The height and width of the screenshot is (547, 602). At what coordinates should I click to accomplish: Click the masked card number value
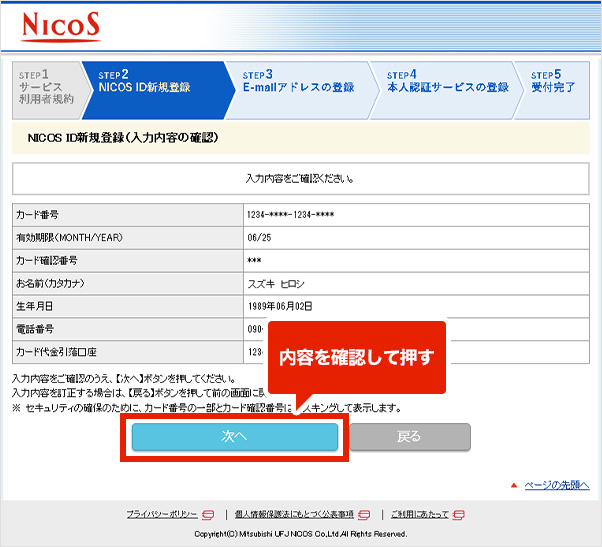290,214
